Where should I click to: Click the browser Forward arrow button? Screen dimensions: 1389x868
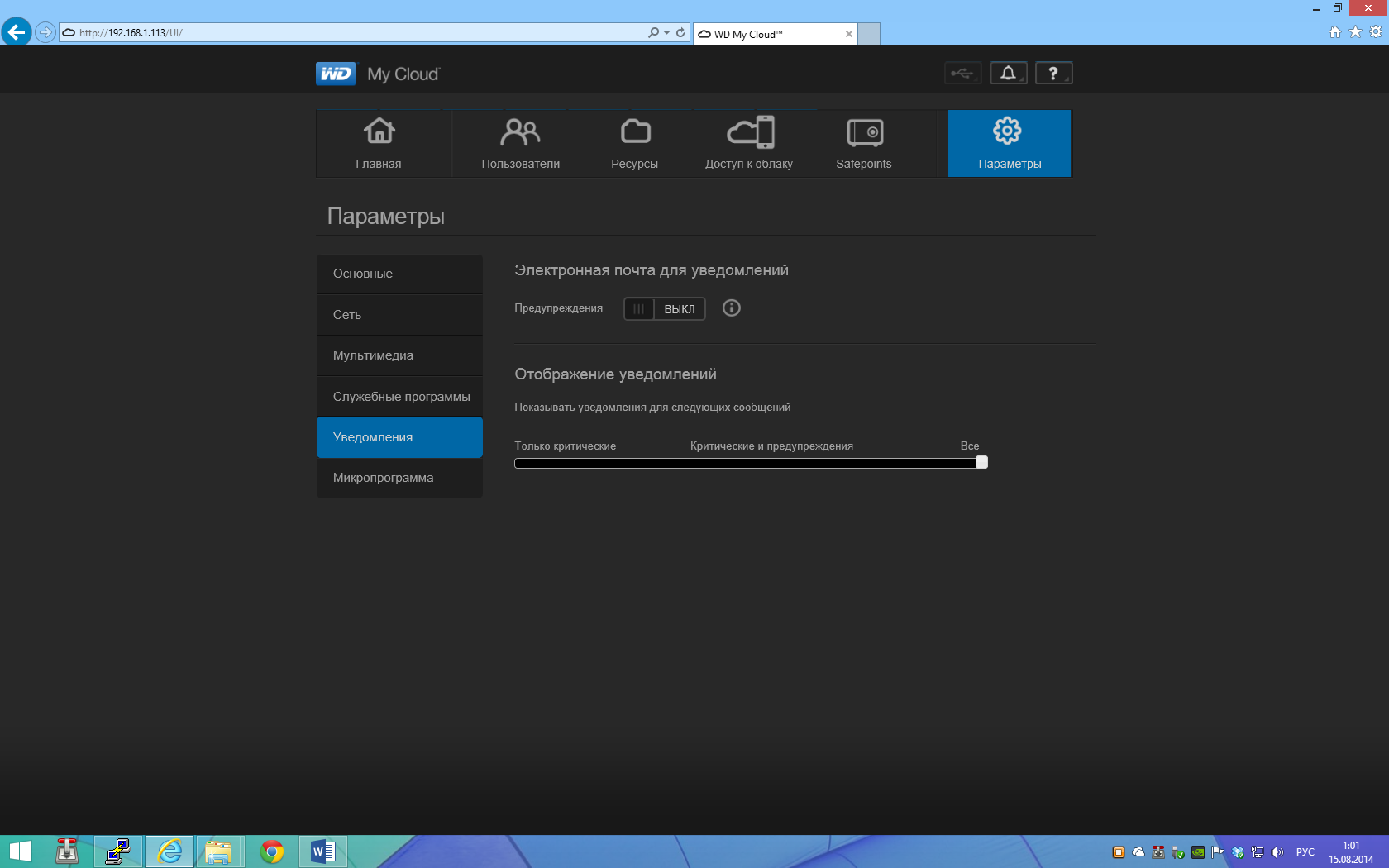point(45,33)
